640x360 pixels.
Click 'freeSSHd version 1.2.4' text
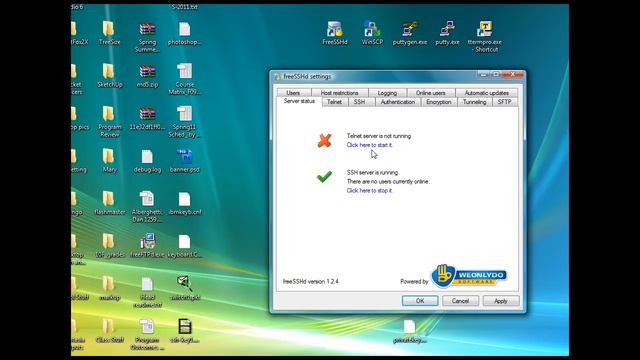(311, 282)
